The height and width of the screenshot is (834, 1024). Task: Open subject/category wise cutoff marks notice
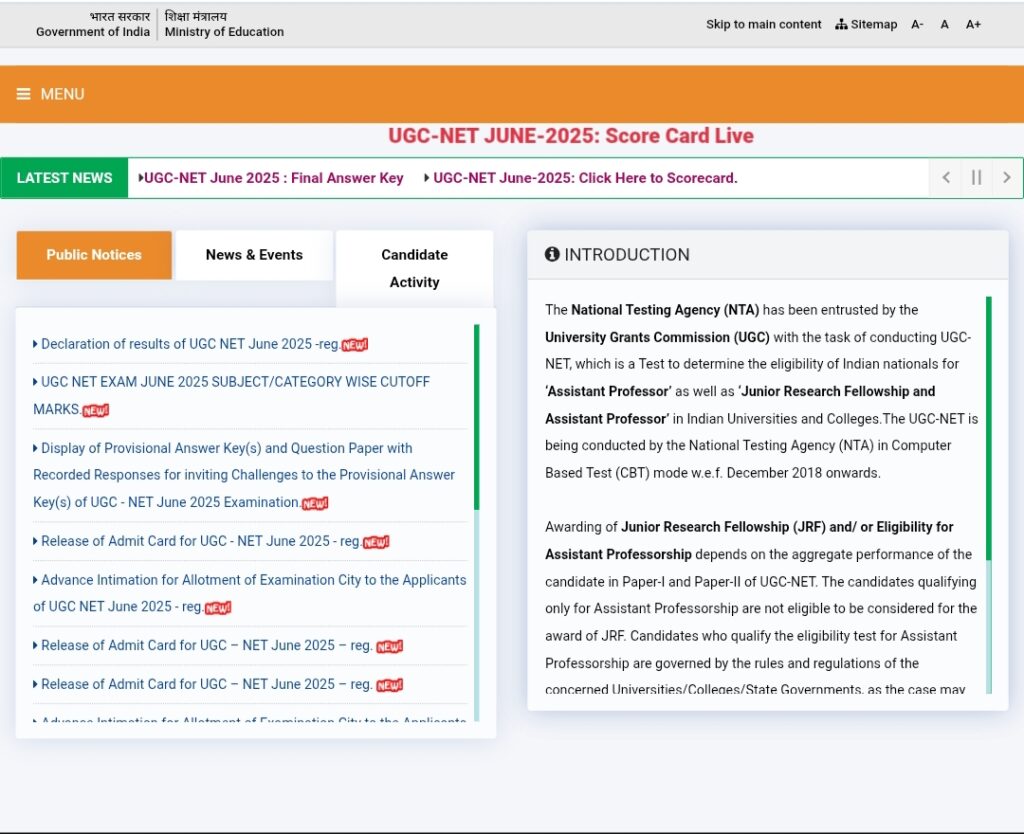click(x=231, y=395)
